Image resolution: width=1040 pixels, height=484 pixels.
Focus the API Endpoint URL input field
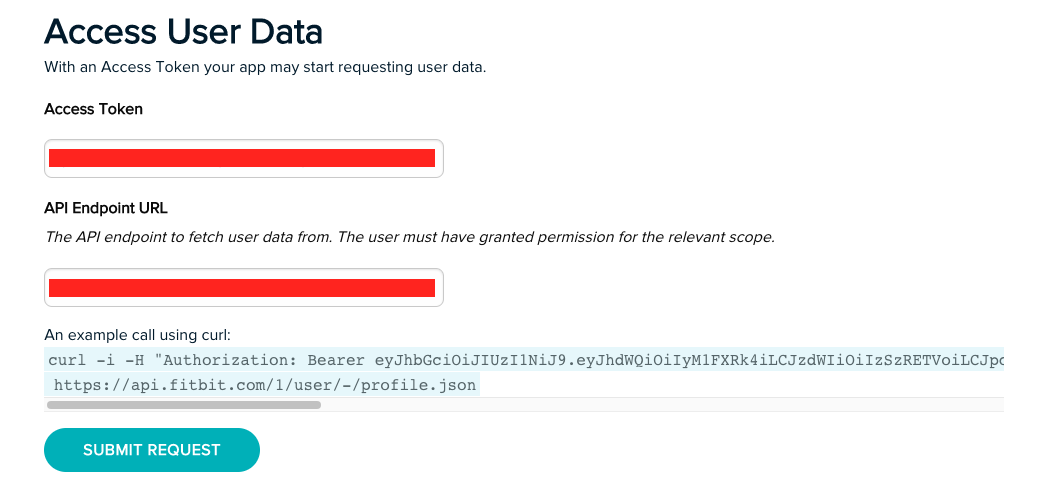tap(243, 288)
